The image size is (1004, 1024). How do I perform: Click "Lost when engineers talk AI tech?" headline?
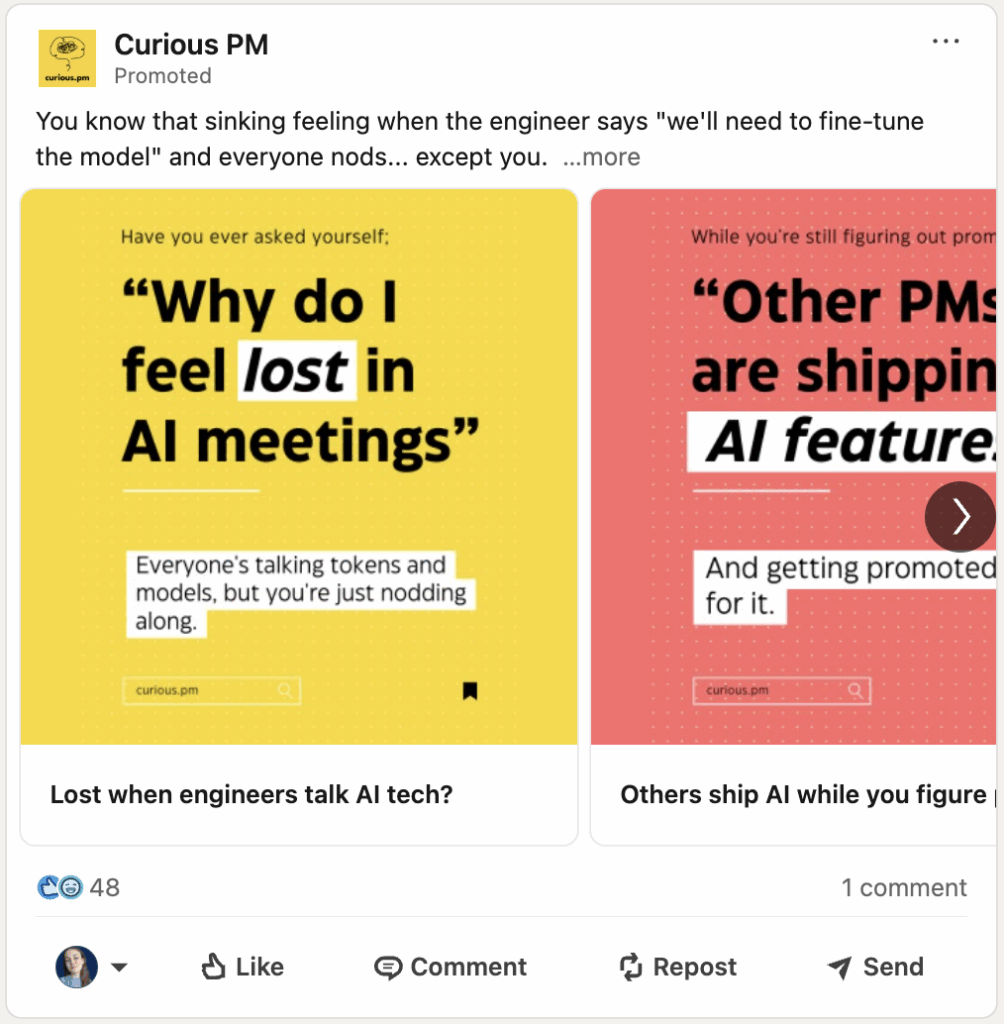pyautogui.click(x=252, y=795)
